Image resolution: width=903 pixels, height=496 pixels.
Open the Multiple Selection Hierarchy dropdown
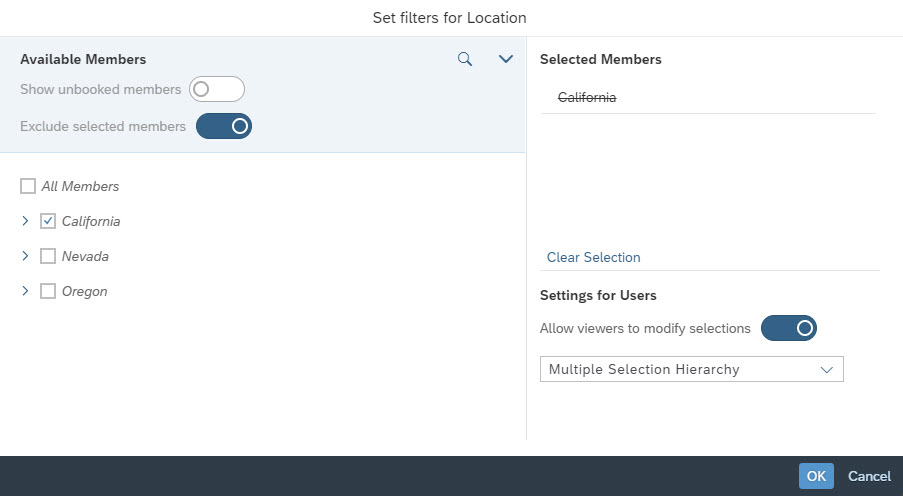click(x=692, y=369)
